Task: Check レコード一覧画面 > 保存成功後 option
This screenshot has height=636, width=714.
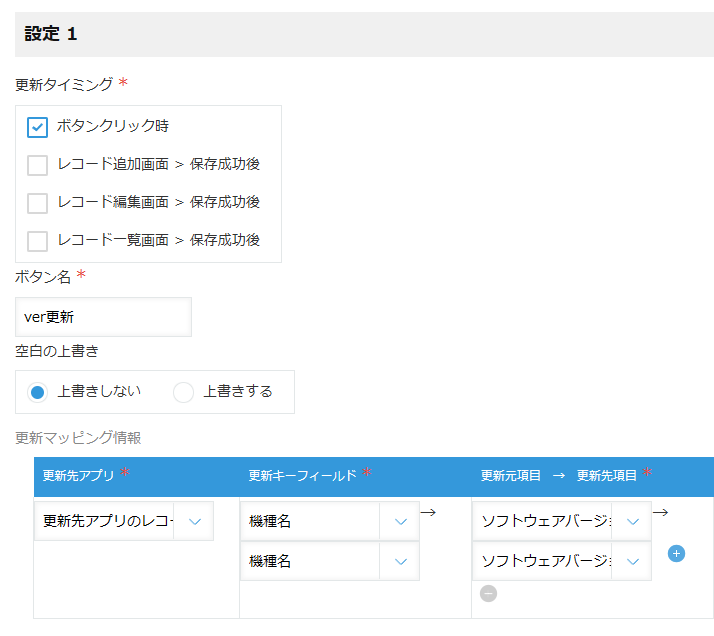Action: (37, 241)
